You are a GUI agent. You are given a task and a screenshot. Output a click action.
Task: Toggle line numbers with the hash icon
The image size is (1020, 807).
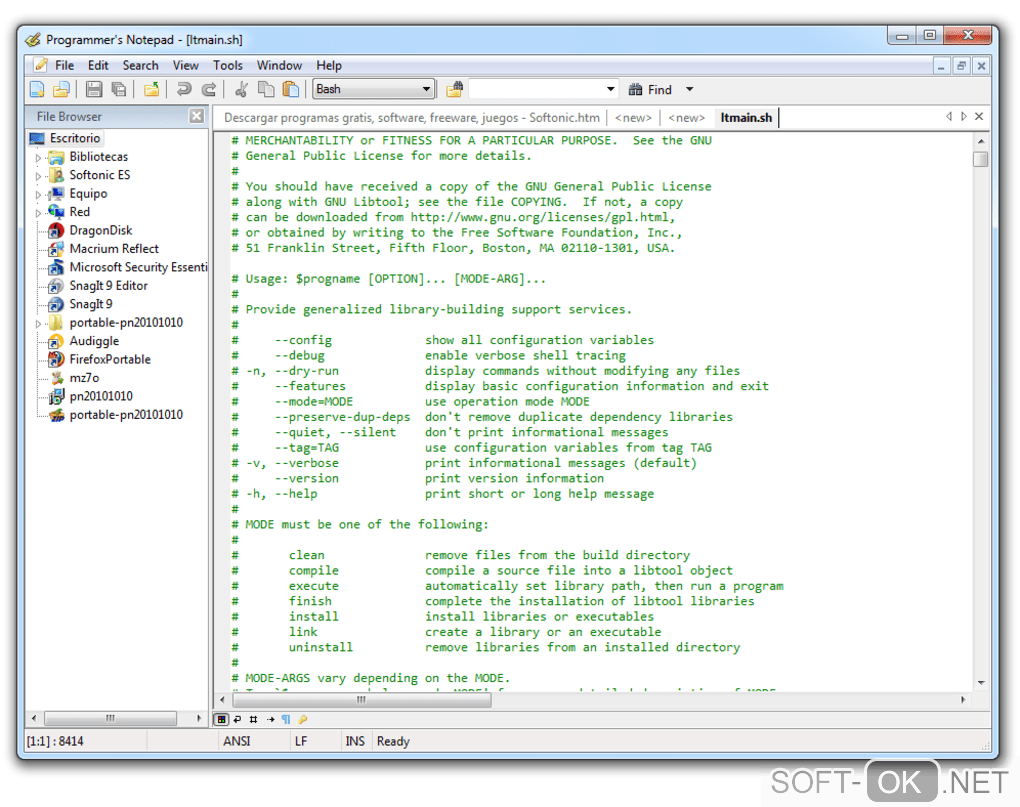pyautogui.click(x=254, y=719)
